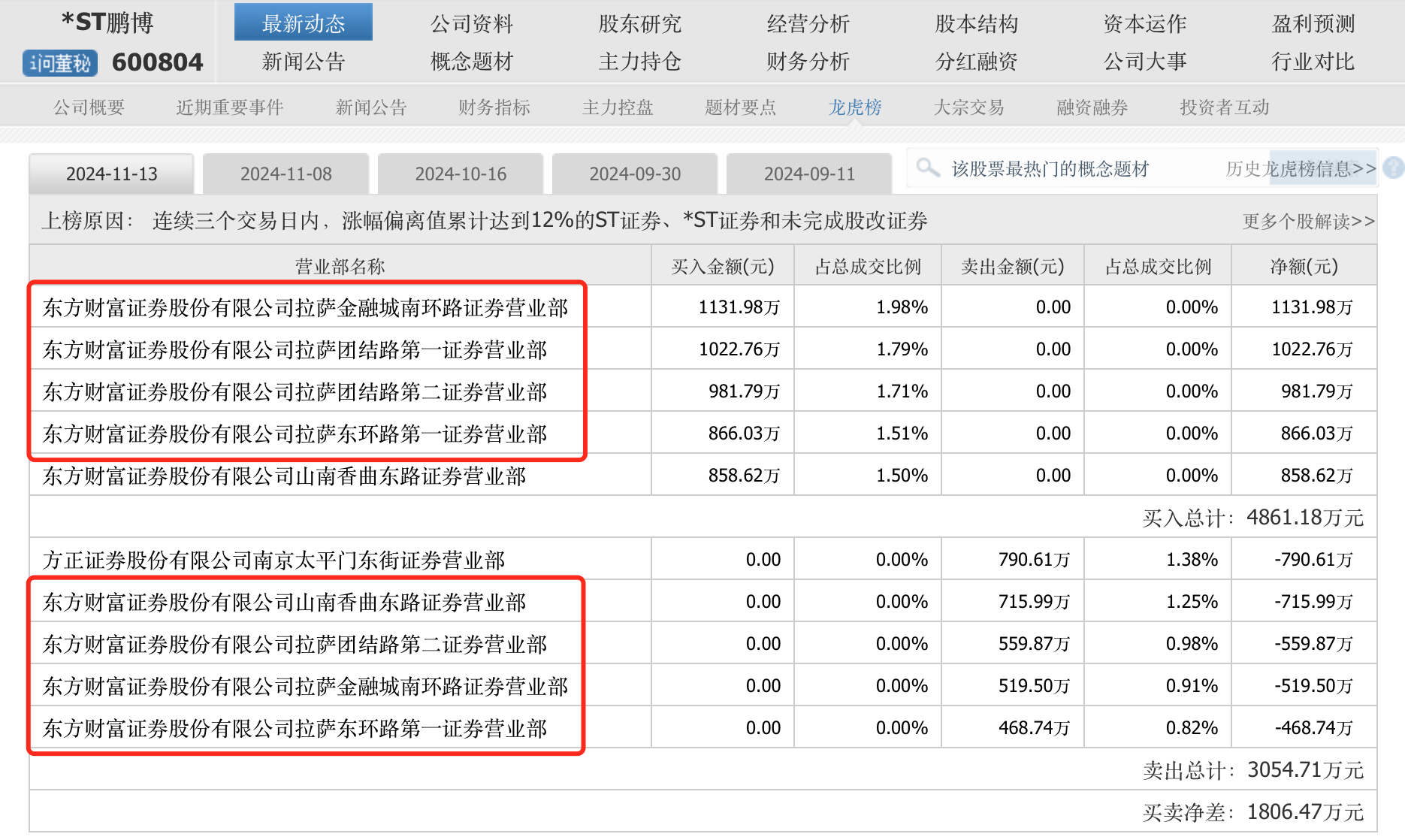Click the 营业部名称 column header
1405x840 pixels.
pos(340,266)
